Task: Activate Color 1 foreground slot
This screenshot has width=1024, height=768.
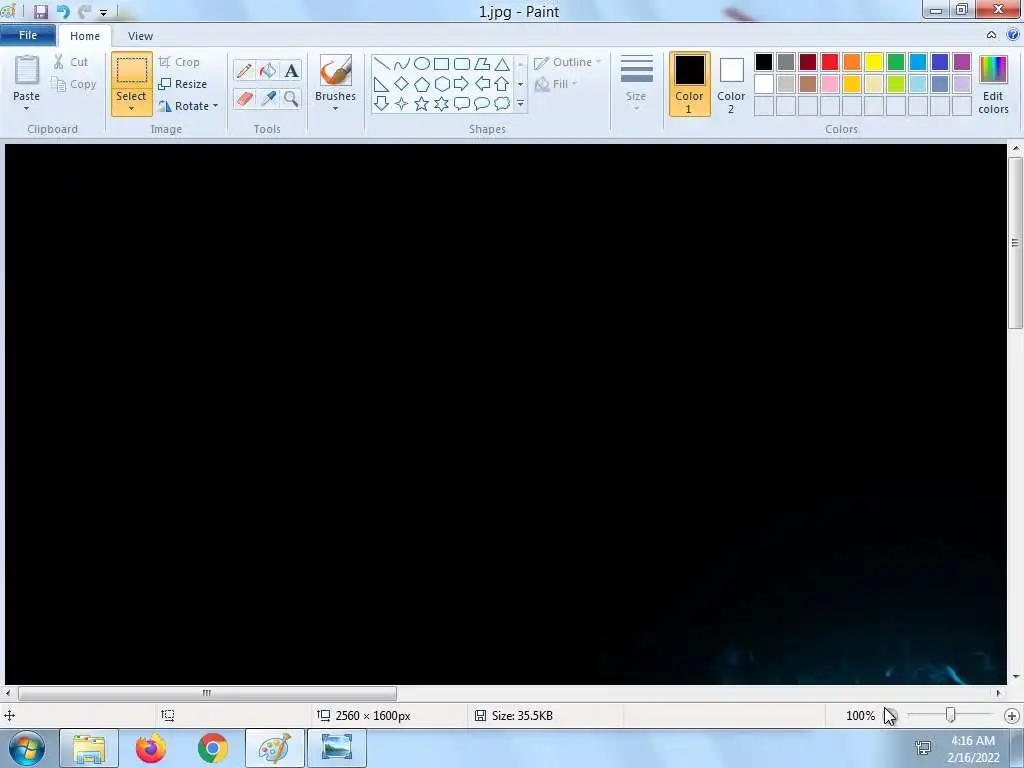Action: coord(689,84)
